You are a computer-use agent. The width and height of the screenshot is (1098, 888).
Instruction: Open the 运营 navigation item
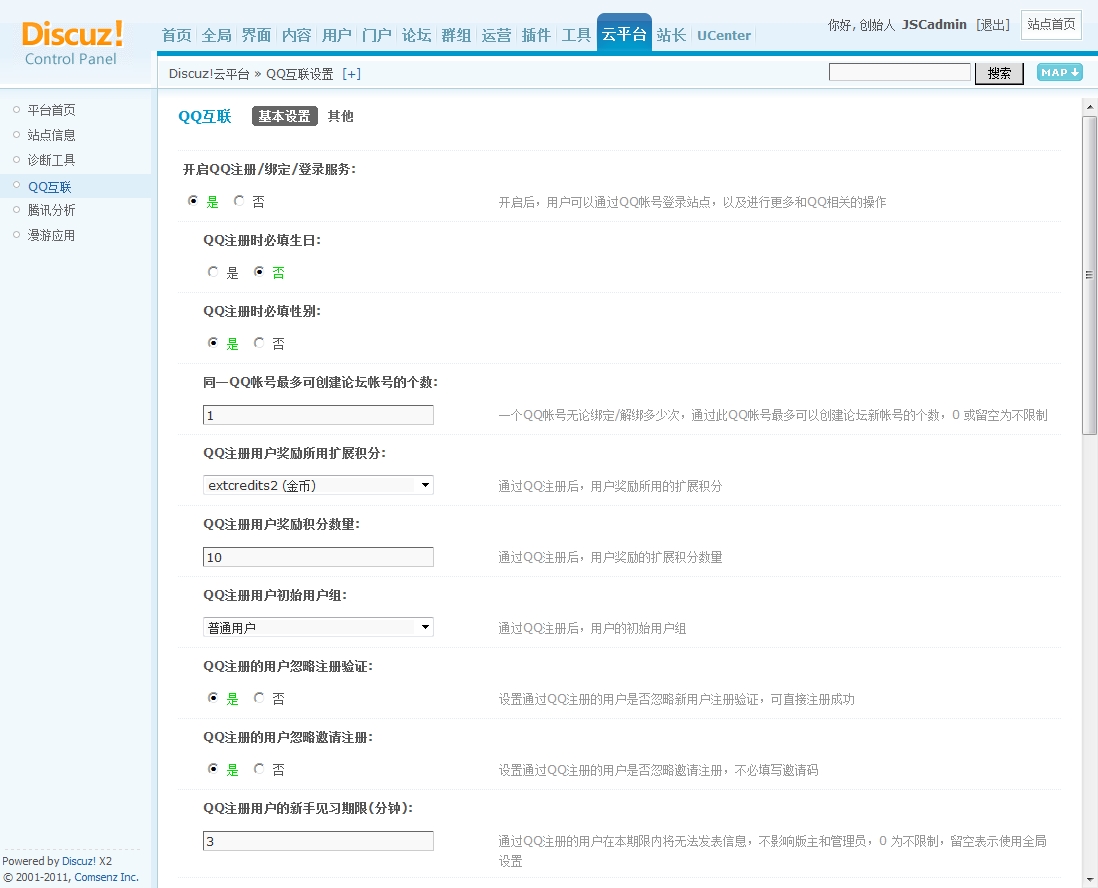click(497, 34)
